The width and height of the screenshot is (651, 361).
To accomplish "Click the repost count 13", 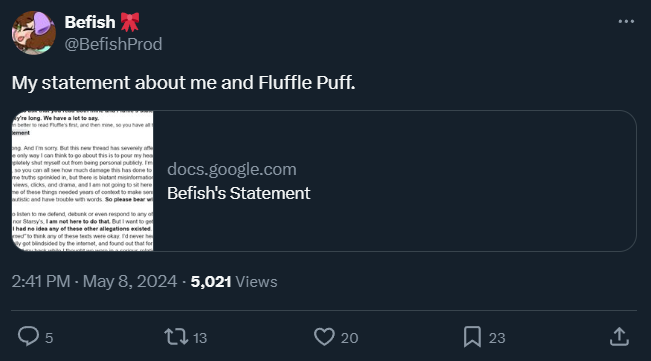I will [200, 338].
